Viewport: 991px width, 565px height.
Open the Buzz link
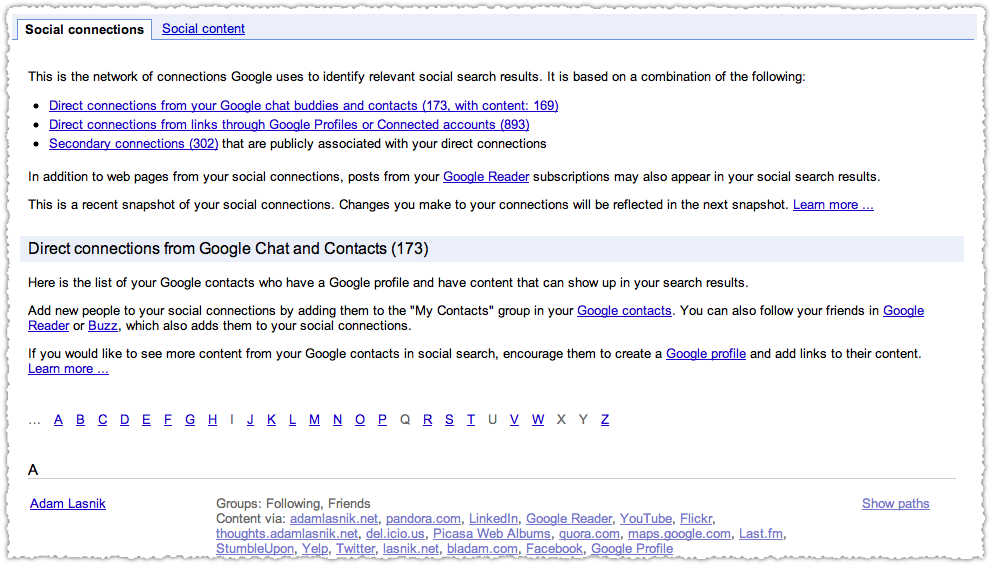102,325
